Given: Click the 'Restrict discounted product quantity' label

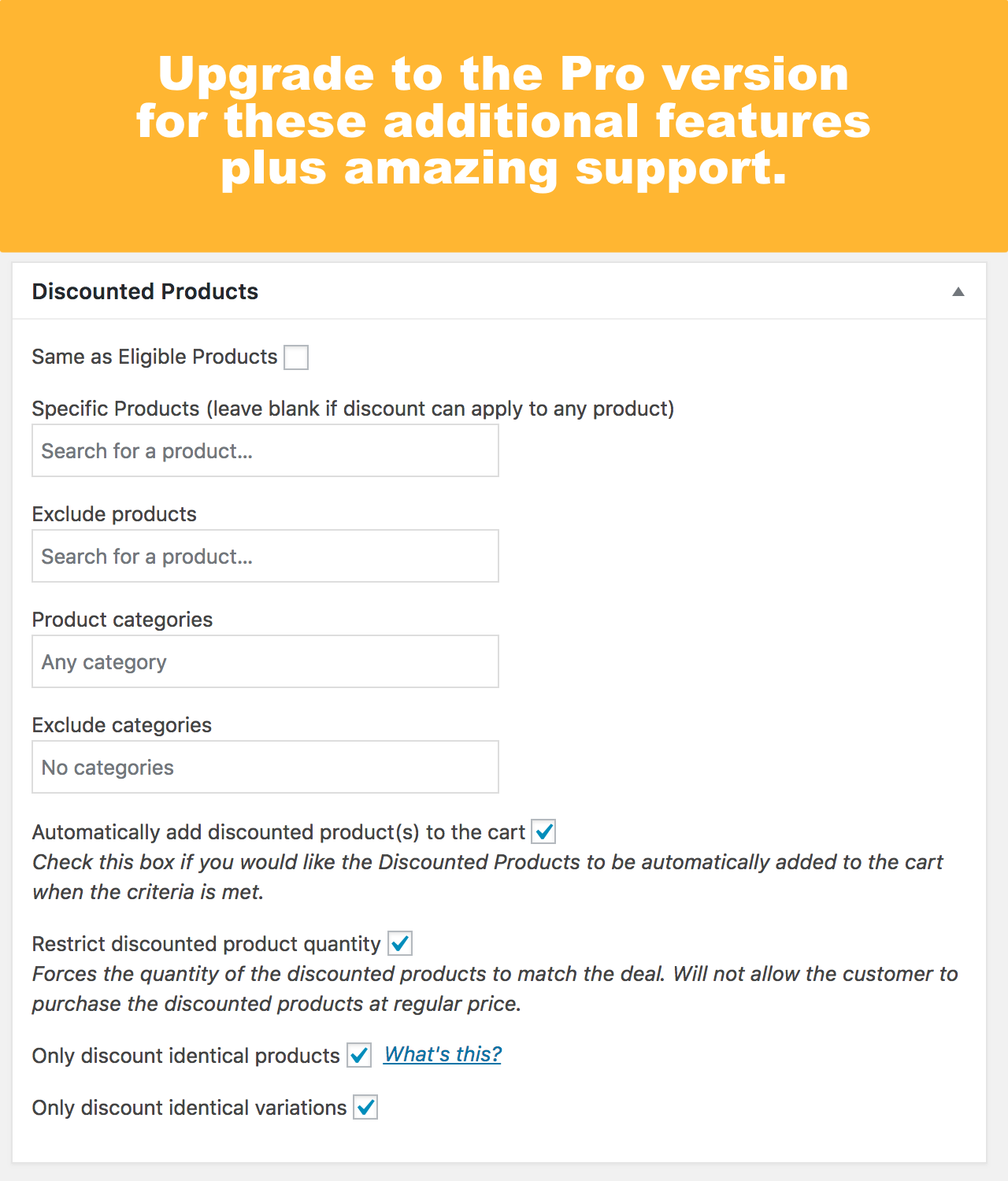Looking at the screenshot, I should (206, 944).
